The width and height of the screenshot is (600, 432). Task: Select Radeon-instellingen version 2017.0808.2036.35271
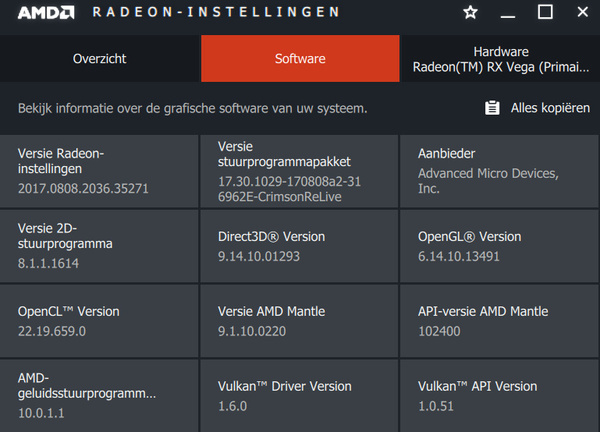[83, 188]
